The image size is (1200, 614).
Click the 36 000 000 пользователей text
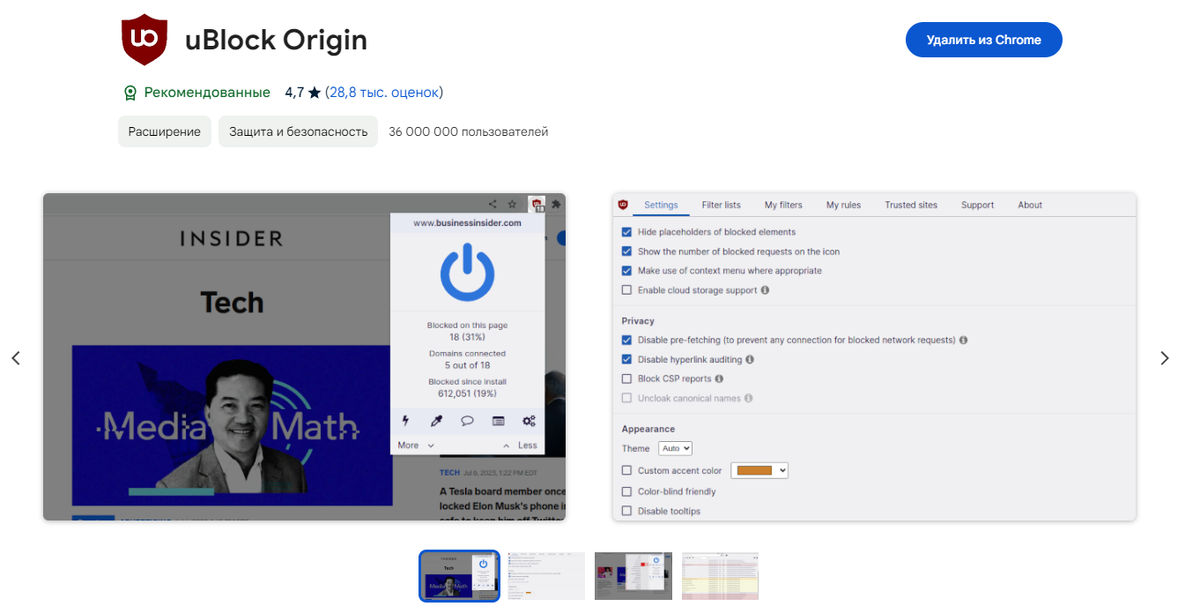[x=468, y=131]
